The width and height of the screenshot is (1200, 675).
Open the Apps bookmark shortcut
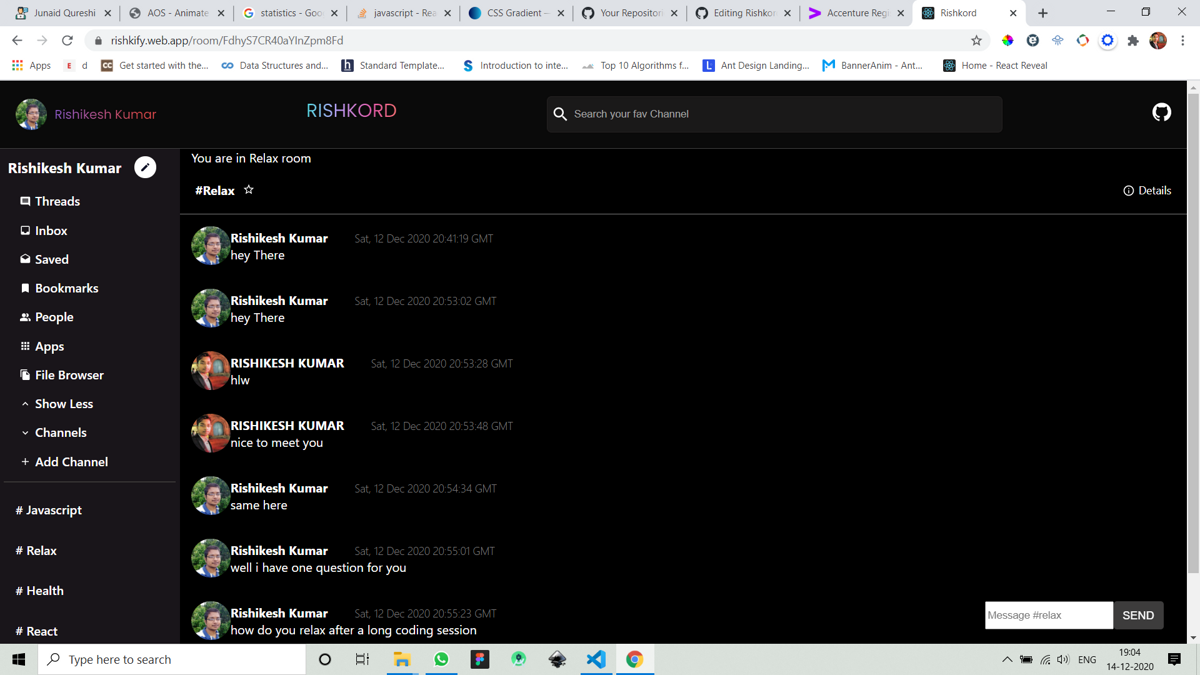(31, 65)
